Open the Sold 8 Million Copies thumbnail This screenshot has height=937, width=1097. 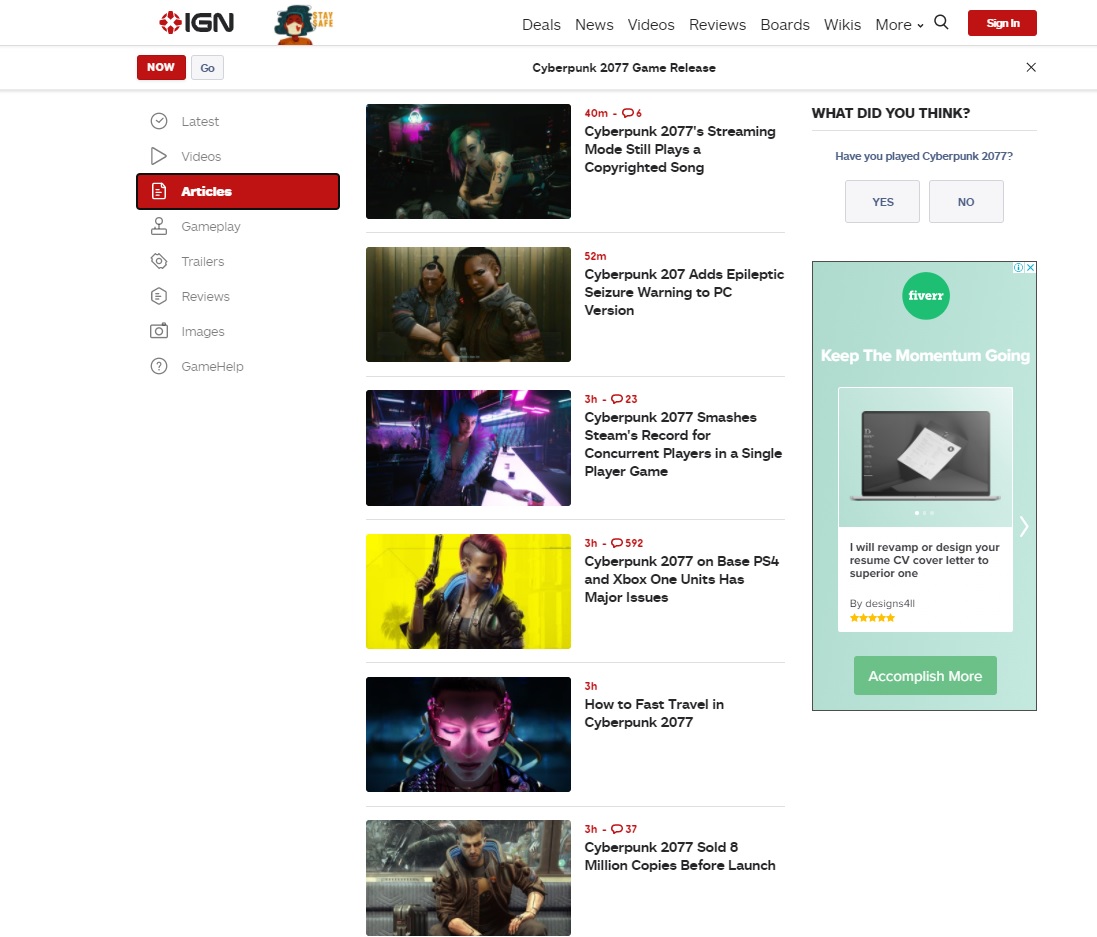[468, 878]
